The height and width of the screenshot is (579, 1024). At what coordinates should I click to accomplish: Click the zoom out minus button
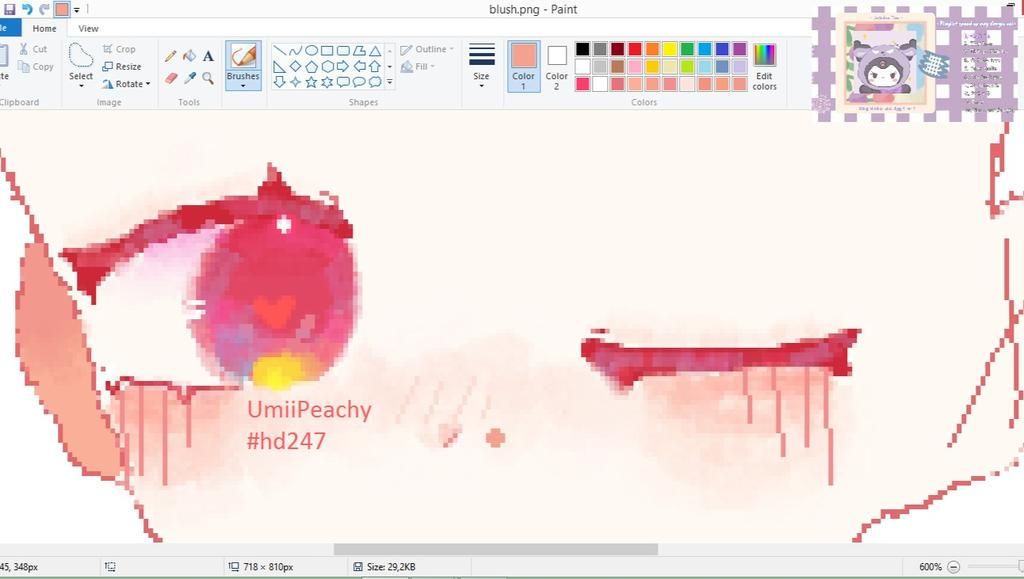click(x=953, y=567)
